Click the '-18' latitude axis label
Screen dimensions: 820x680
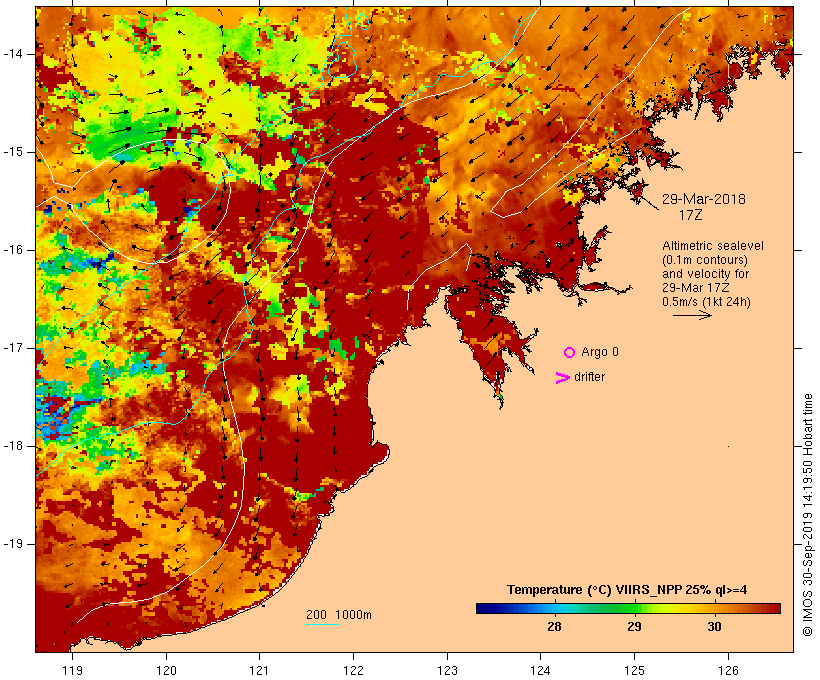click(x=13, y=446)
